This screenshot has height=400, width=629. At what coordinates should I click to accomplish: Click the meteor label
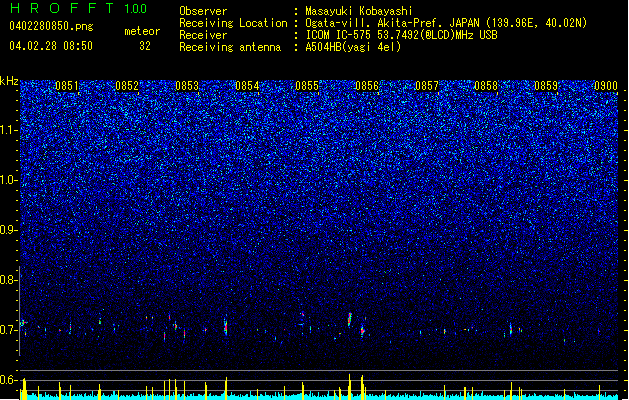pyautogui.click(x=142, y=31)
